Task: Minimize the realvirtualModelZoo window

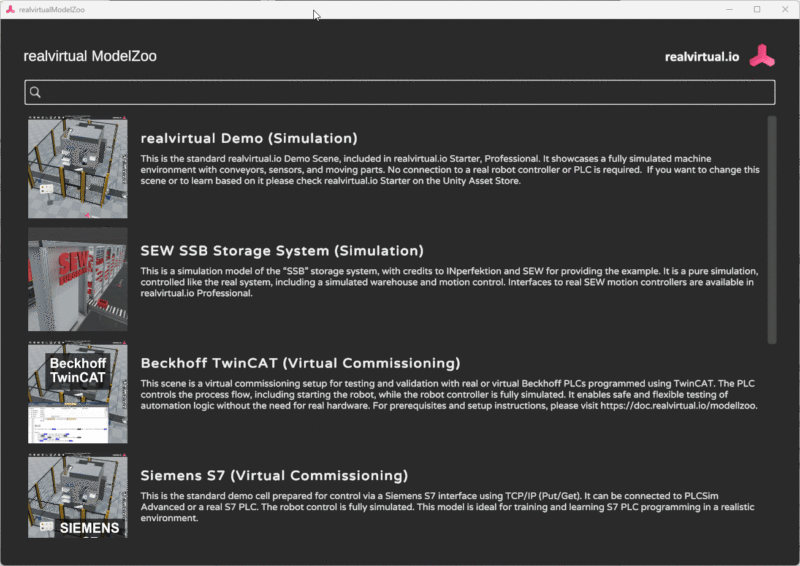Action: (726, 9)
